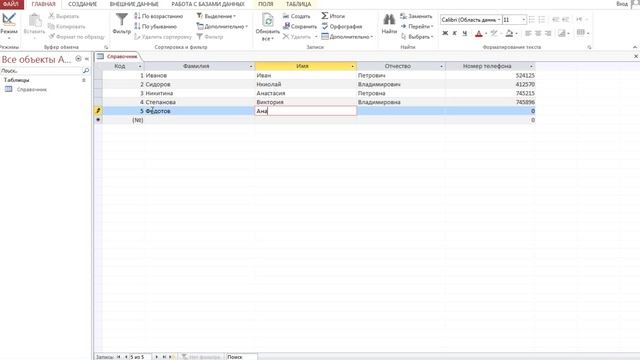Click the Вход sign-in link
Viewport: 640px width, 360px height.
coord(622,4)
